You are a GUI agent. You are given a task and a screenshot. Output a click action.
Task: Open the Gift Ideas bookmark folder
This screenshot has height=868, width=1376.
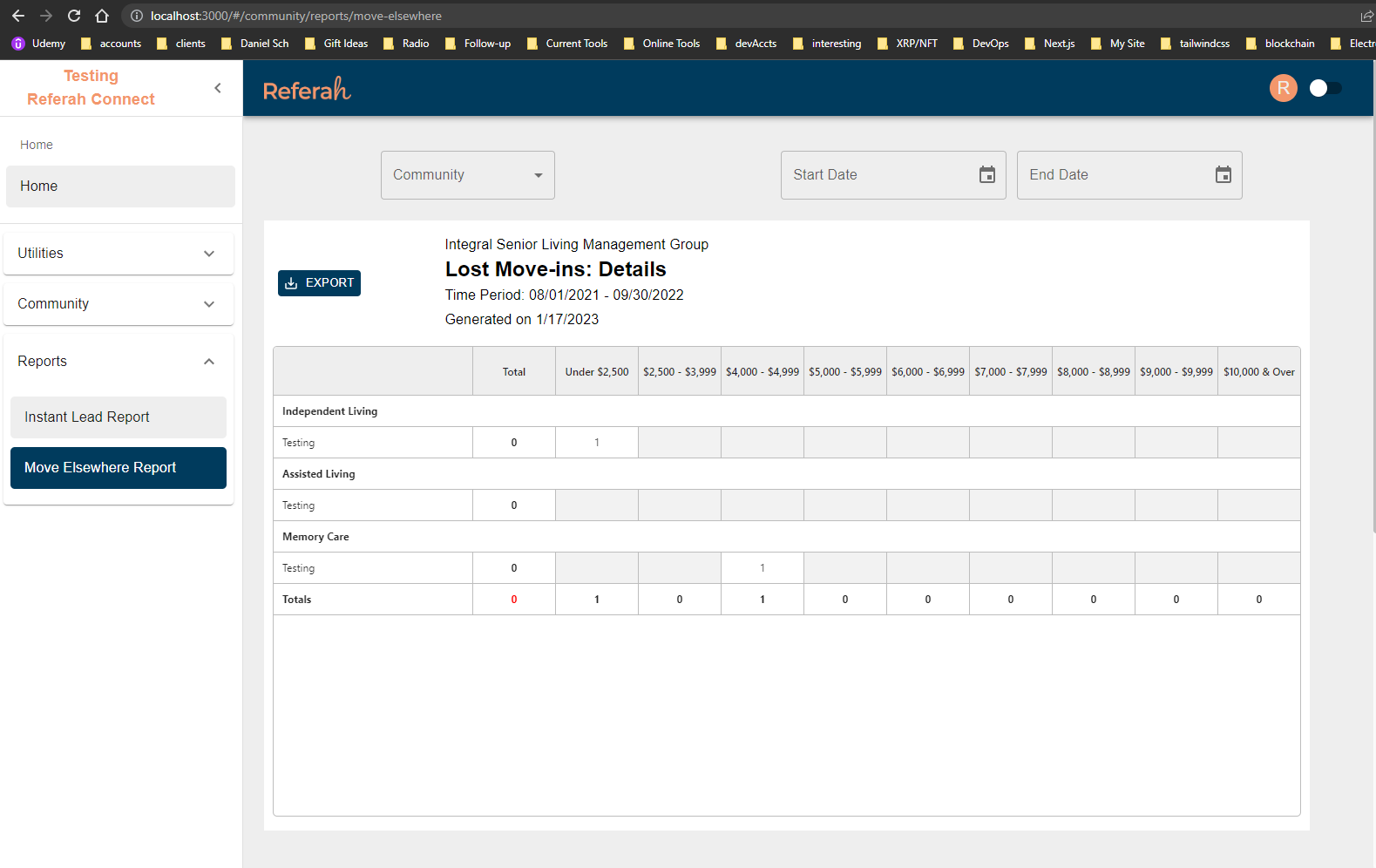click(x=336, y=44)
